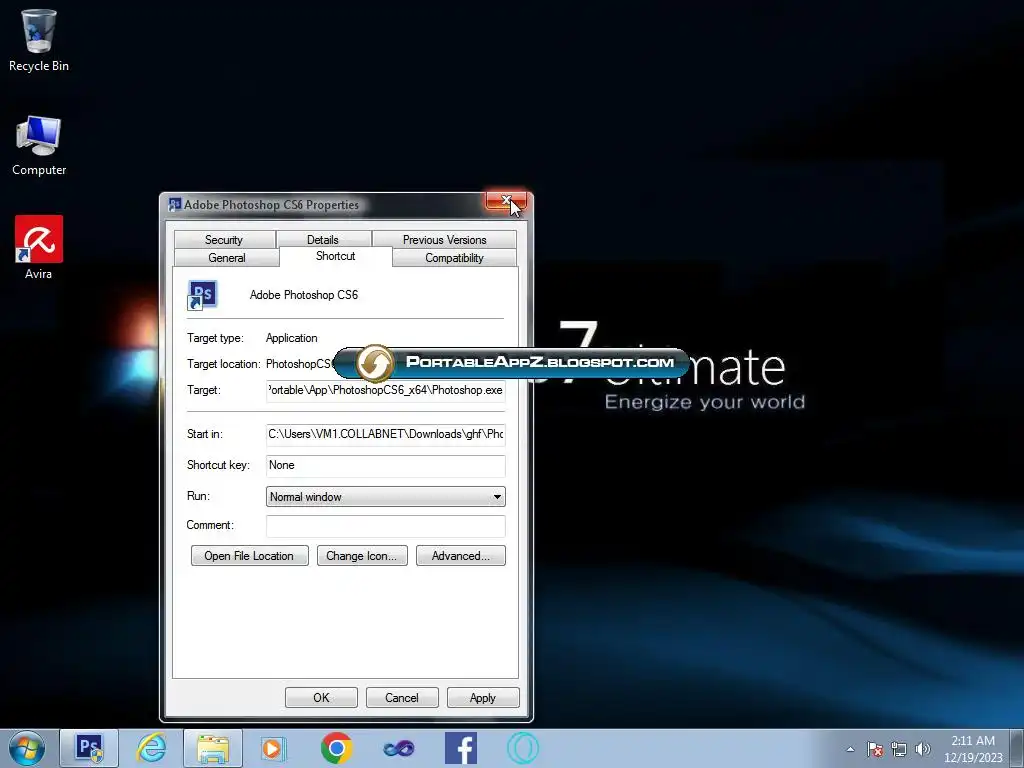Screen dimensions: 1024x768
Task: Expand the Run window mode dropdown
Action: [x=385, y=496]
